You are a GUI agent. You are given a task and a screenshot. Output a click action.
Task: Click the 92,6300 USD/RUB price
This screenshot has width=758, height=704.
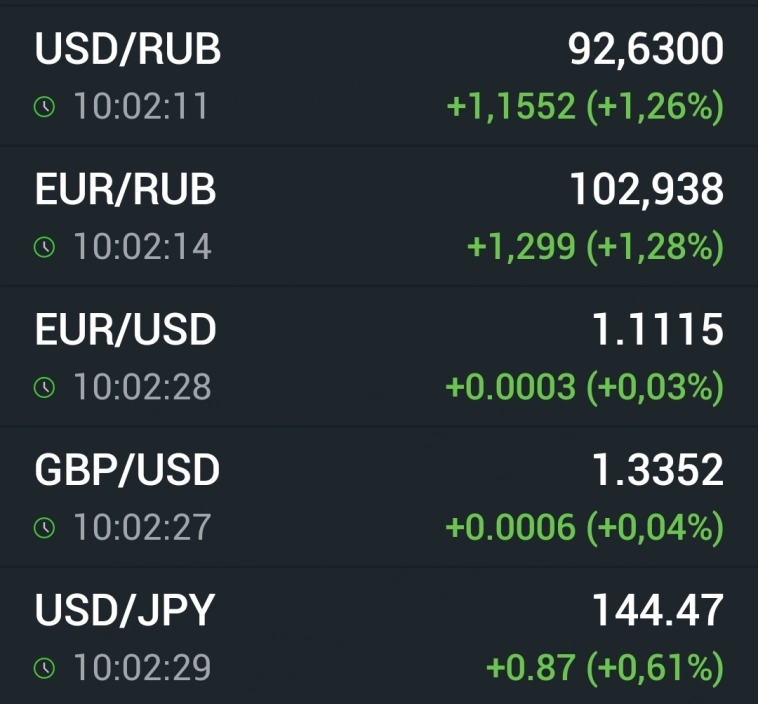pos(645,49)
